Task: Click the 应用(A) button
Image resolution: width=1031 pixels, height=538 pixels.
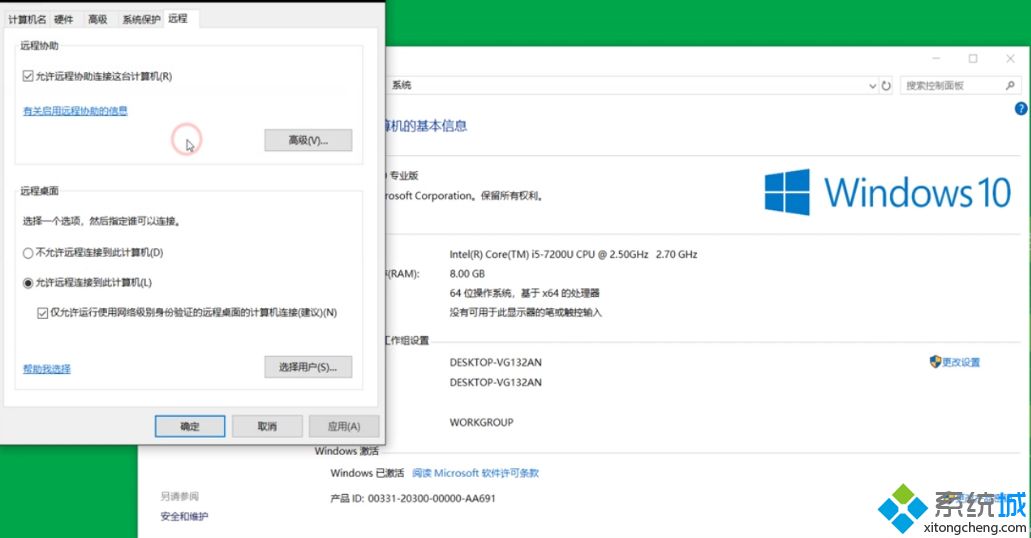Action: tap(344, 426)
